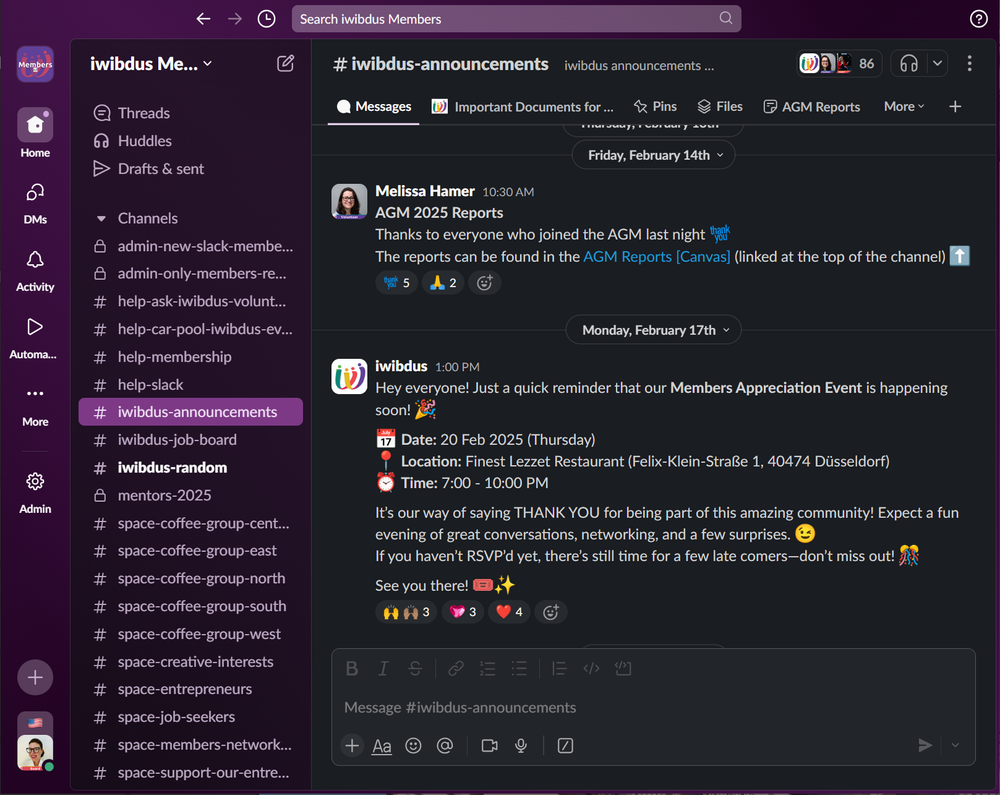Image resolution: width=1000 pixels, height=795 pixels.
Task: Open slash shortcuts in composer
Action: (x=565, y=745)
